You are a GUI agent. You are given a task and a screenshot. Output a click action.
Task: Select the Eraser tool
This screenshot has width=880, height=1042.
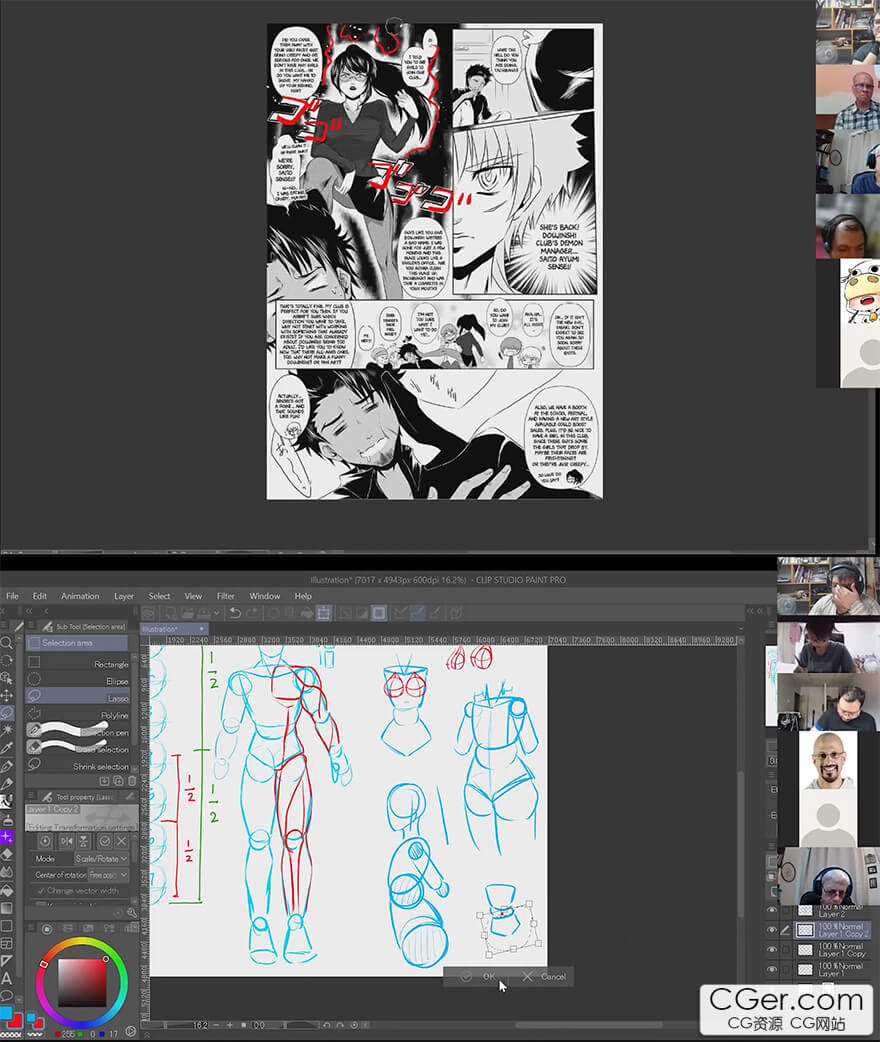coord(6,855)
